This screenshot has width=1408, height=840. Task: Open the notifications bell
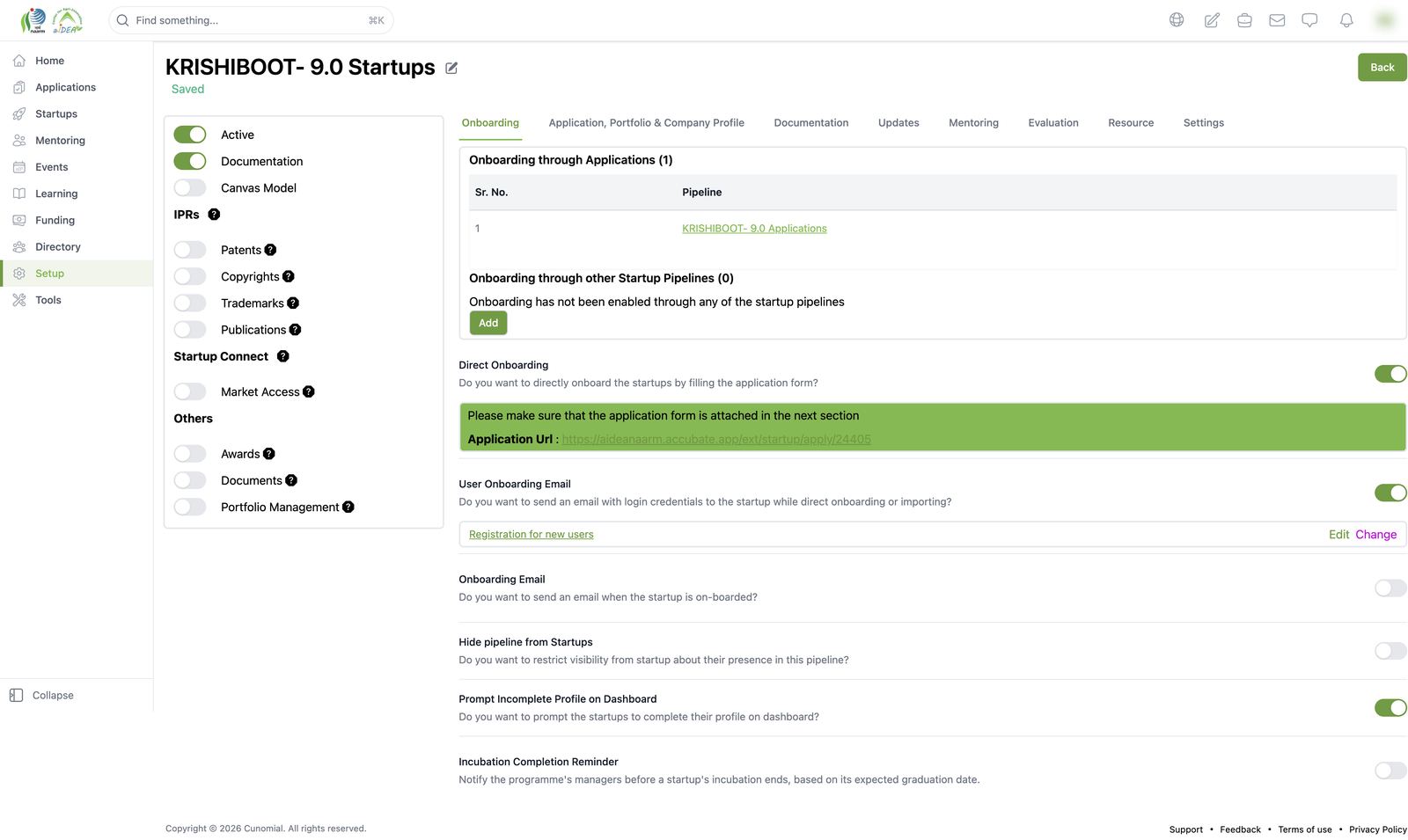point(1346,20)
